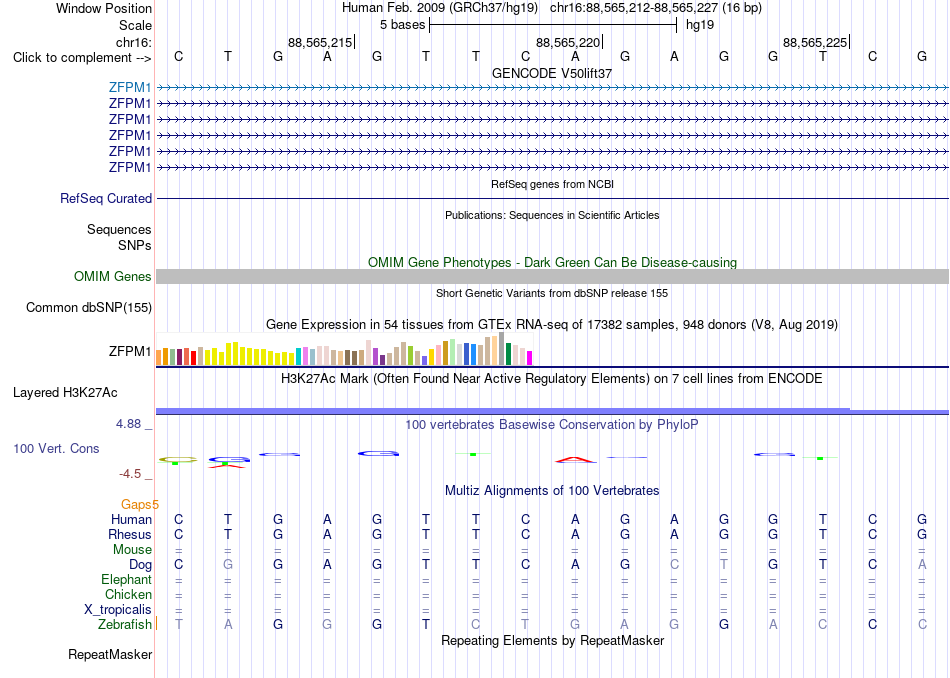The image size is (950, 678).
Task: Click the -4.5 PhyloP lower axis value
Action: coord(130,474)
